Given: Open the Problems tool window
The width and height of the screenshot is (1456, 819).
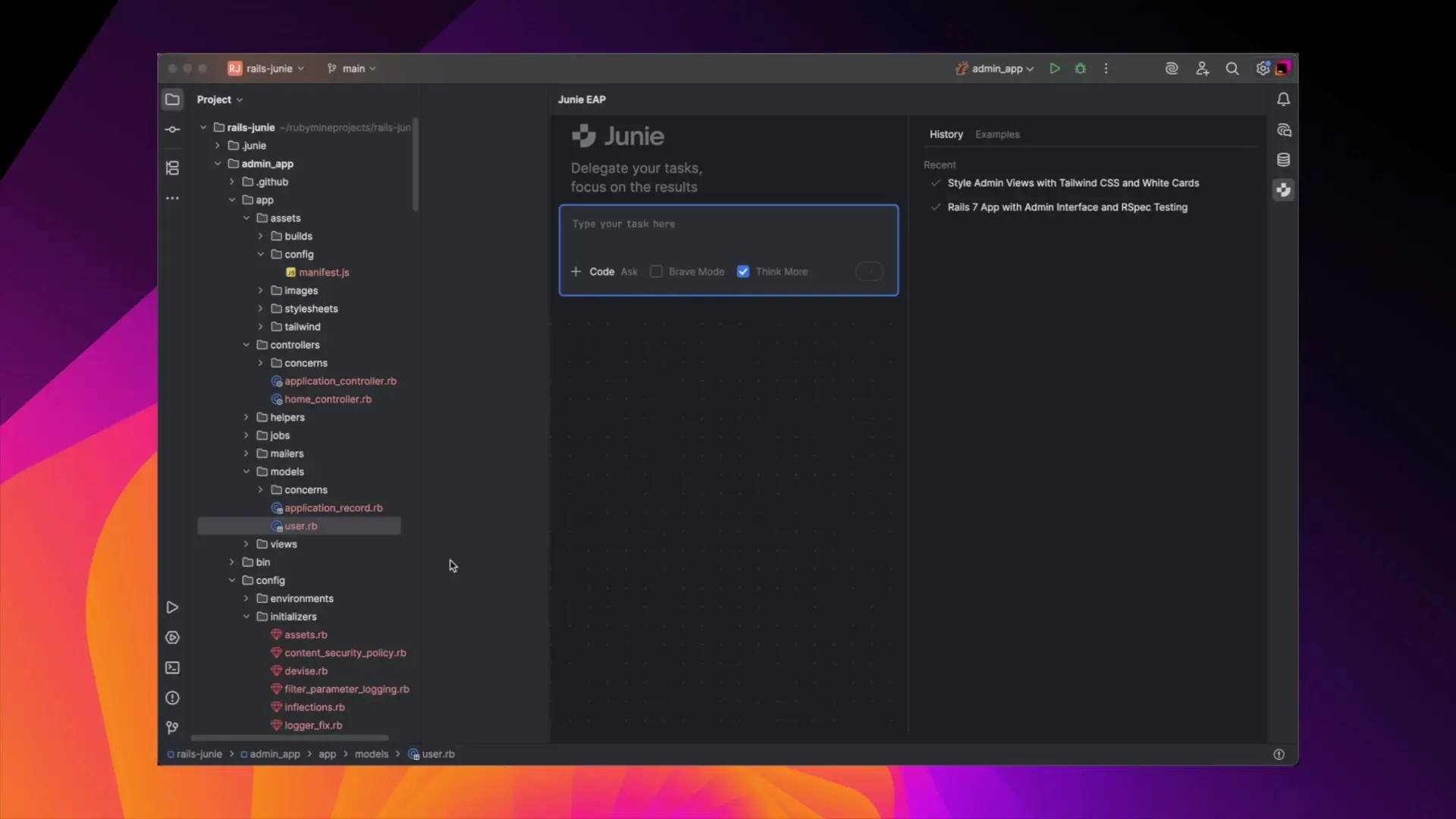Looking at the screenshot, I should [172, 698].
